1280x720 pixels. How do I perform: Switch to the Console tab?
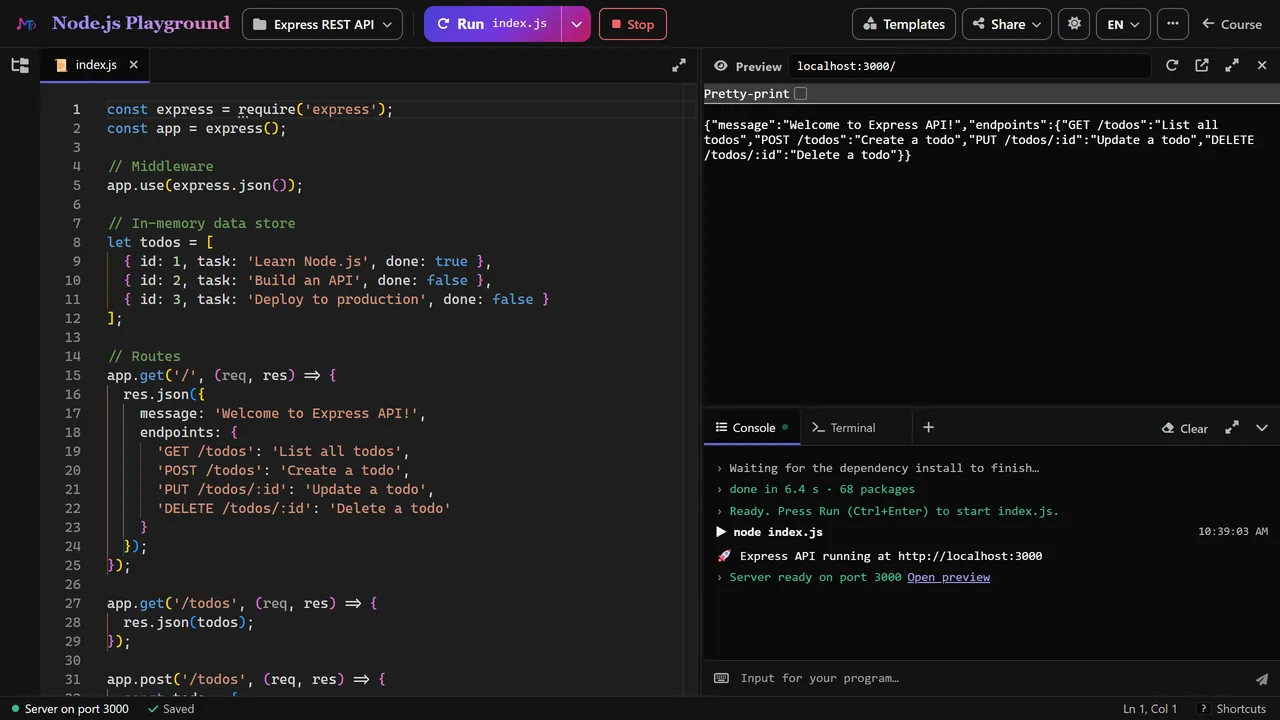tap(751, 428)
